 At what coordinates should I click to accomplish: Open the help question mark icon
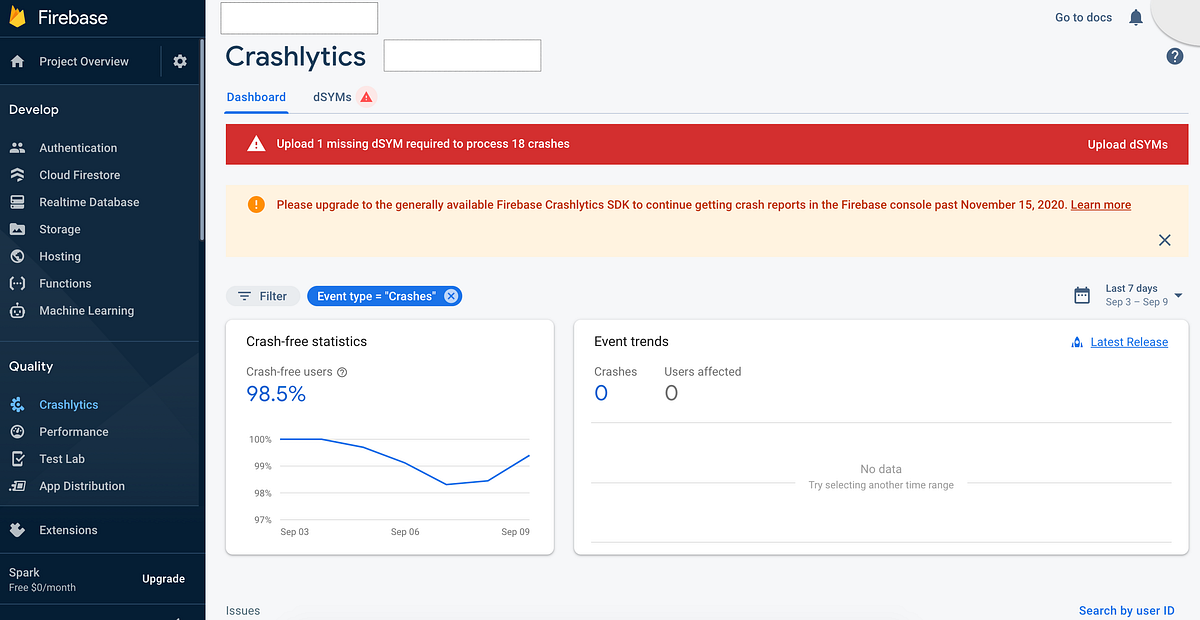(1175, 56)
